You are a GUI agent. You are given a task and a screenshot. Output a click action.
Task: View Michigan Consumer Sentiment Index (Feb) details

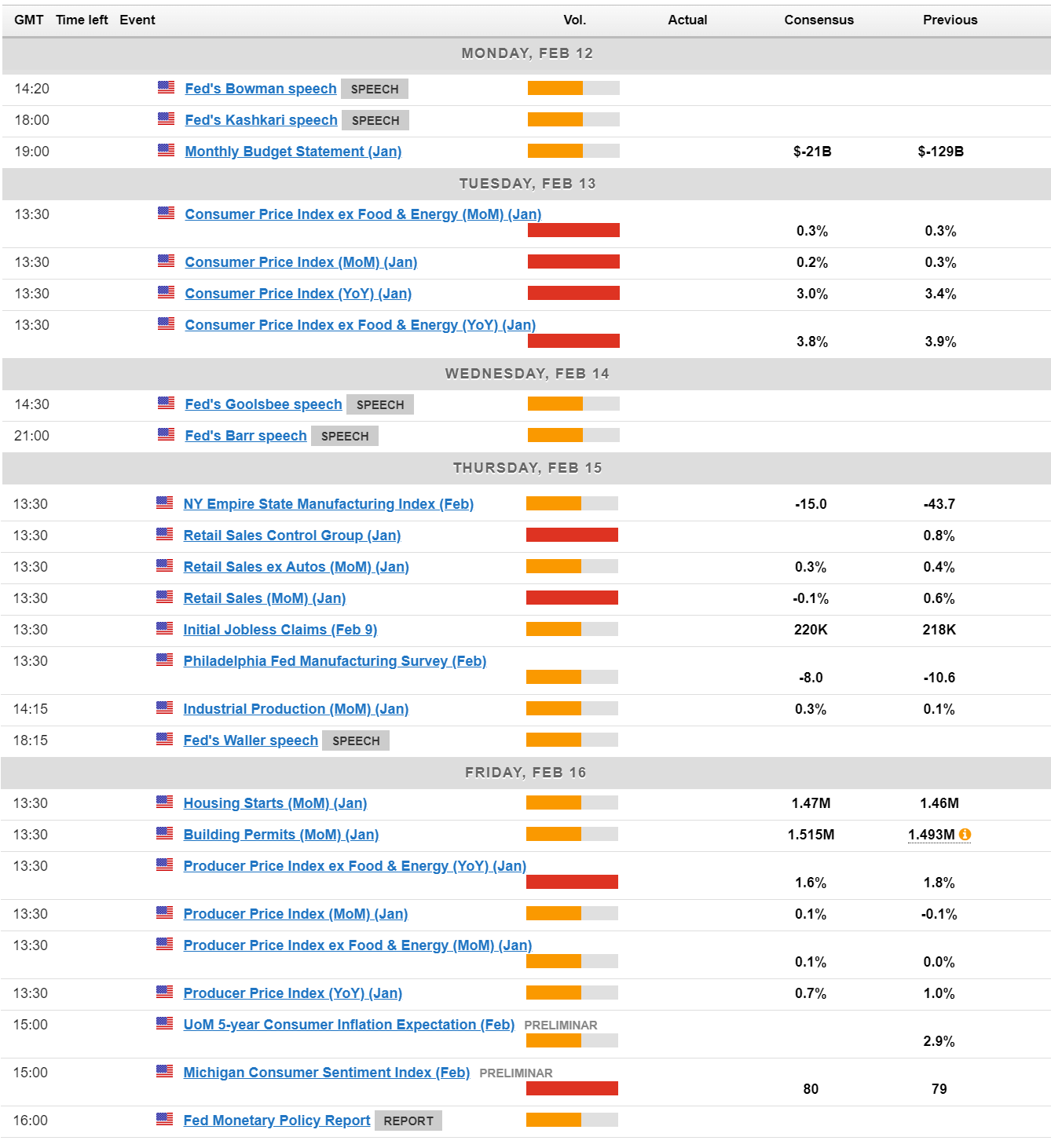tap(326, 1073)
